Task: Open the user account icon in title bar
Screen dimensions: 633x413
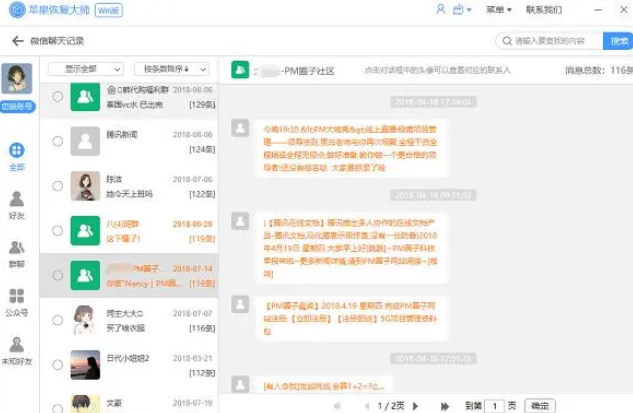Action: pyautogui.click(x=441, y=9)
